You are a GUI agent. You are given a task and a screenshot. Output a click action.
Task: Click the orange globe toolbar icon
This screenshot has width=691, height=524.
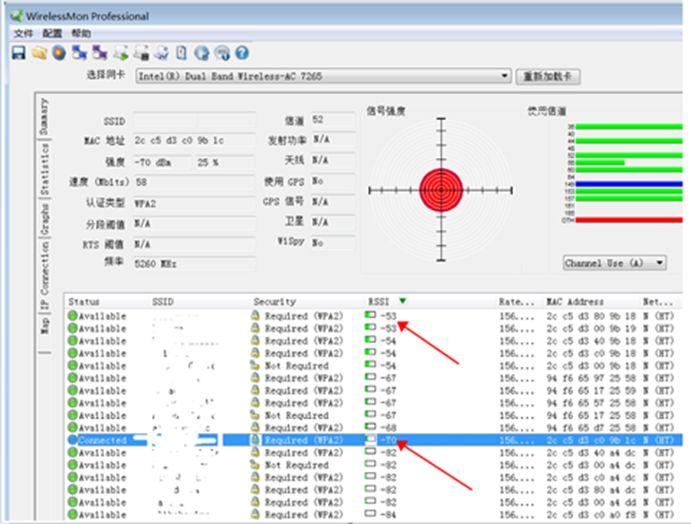click(x=59, y=53)
